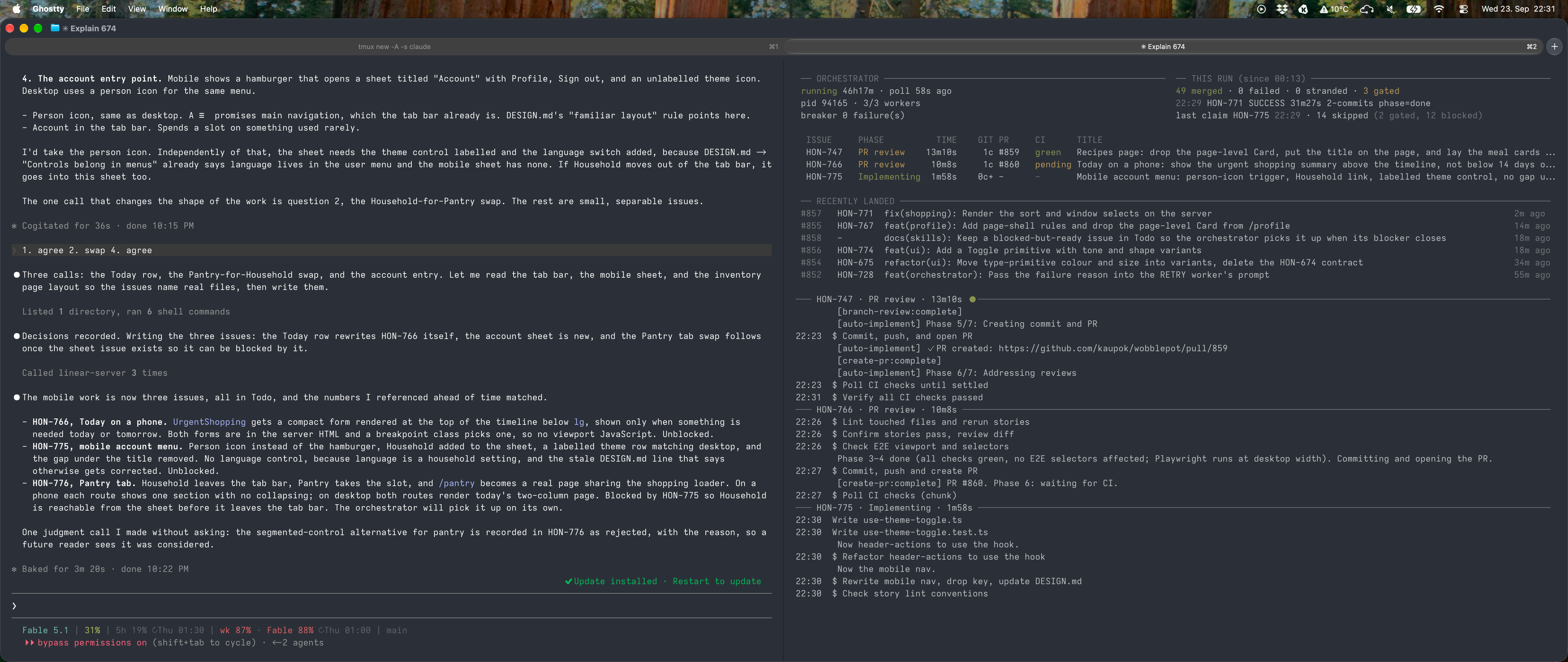1568x662 pixels.
Task: Open the 10°C weather warning item
Action: [1334, 9]
